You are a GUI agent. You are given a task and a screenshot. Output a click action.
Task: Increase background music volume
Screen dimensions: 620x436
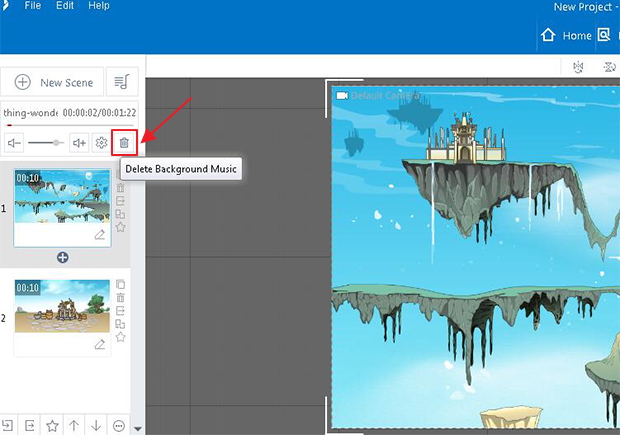(79, 143)
